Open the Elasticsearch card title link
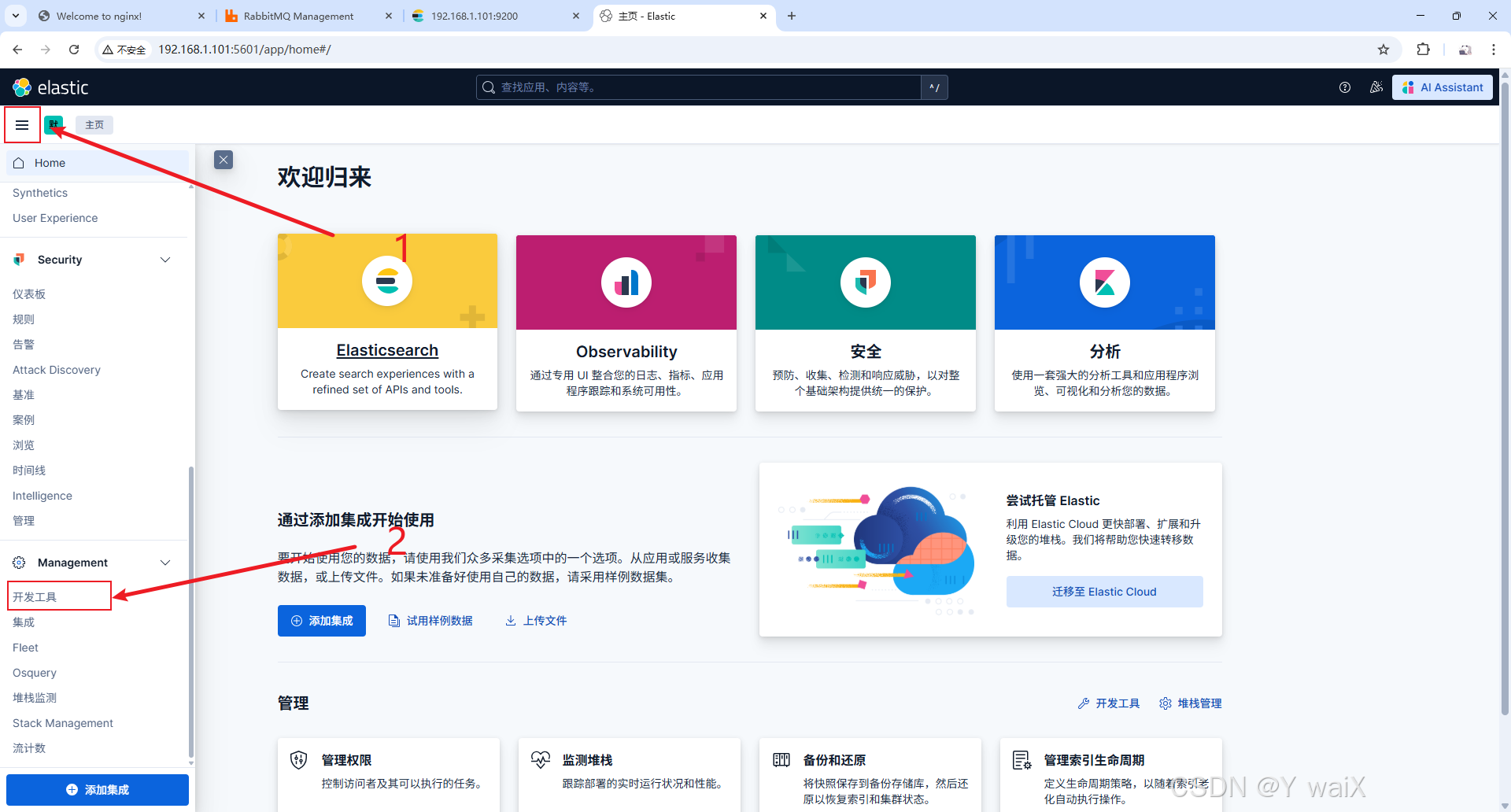Viewport: 1511px width, 812px height. click(x=387, y=350)
